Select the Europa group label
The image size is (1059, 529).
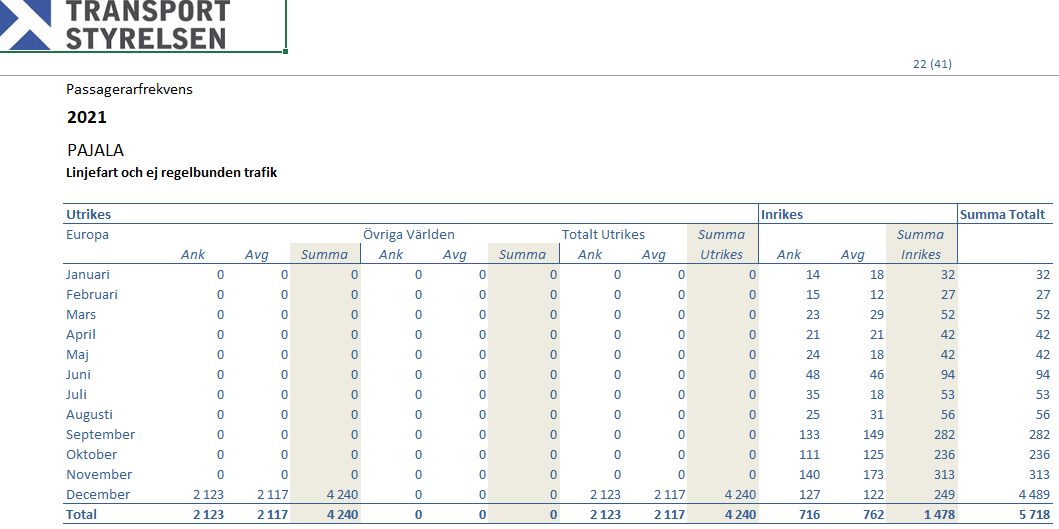pyautogui.click(x=87, y=234)
